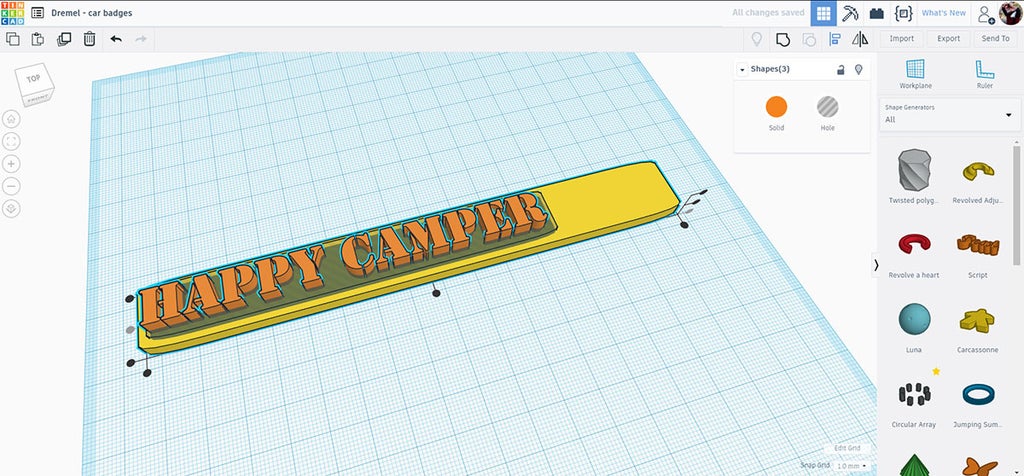Screen dimensions: 1024x476
Task: Select the Script text shape
Action: point(978,246)
